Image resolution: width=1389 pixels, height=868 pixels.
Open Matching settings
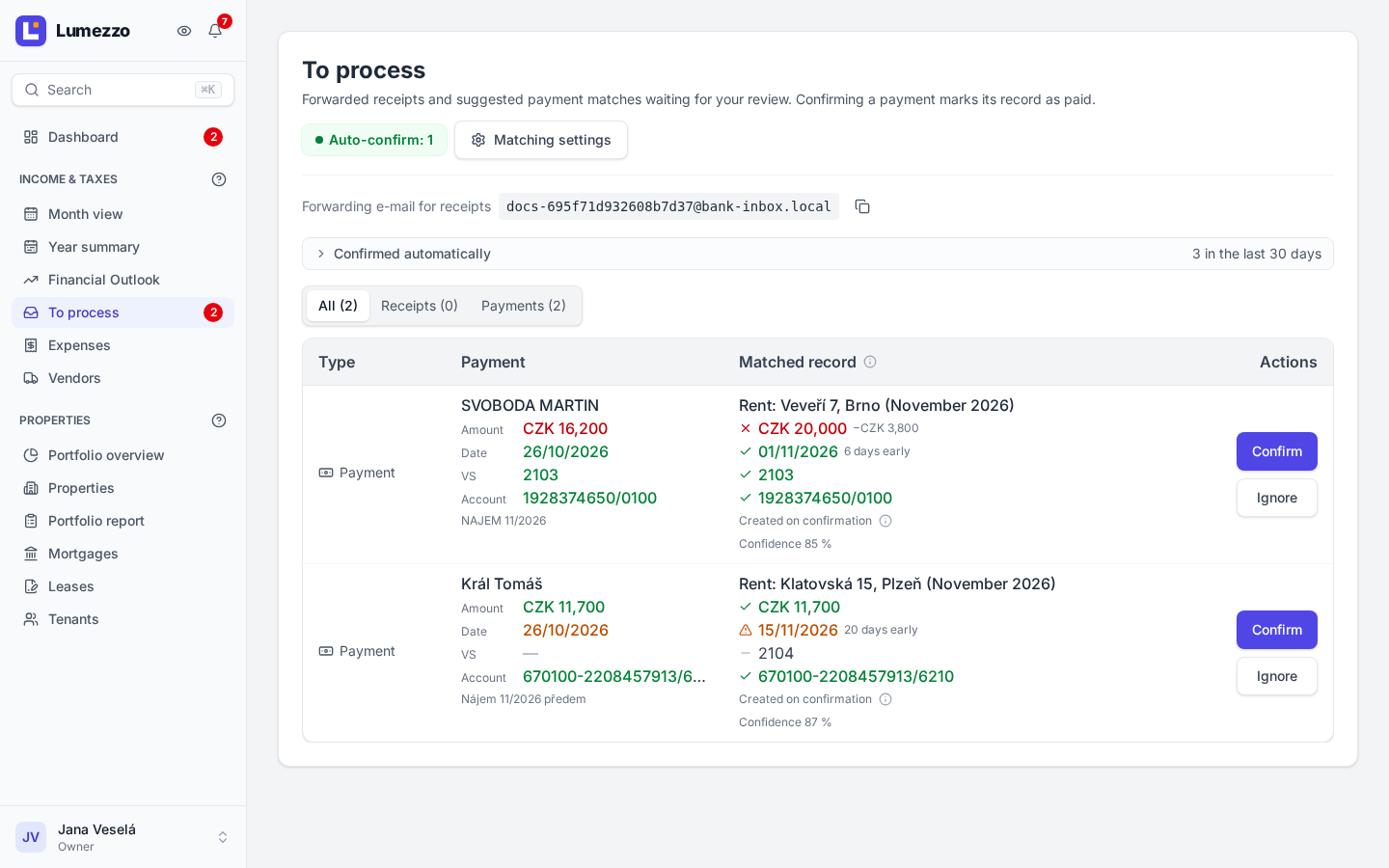coord(541,140)
